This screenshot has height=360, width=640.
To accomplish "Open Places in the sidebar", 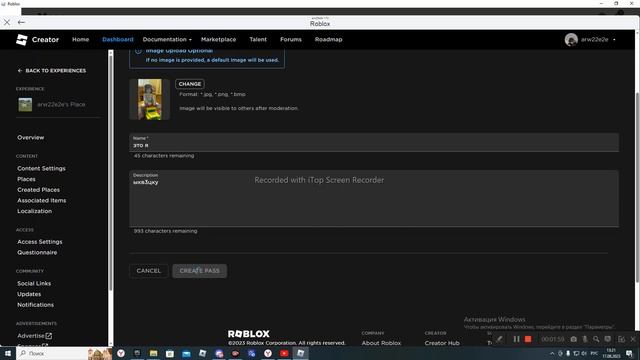I will 26,179.
